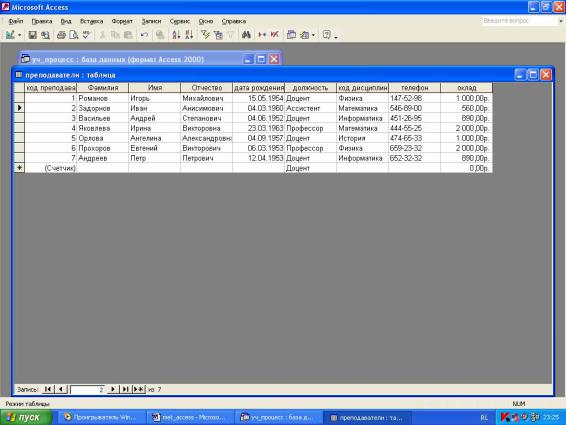Expand the New Object dropdown arrow
Image resolution: width=566 pixels, height=425 pixels.
tap(313, 35)
